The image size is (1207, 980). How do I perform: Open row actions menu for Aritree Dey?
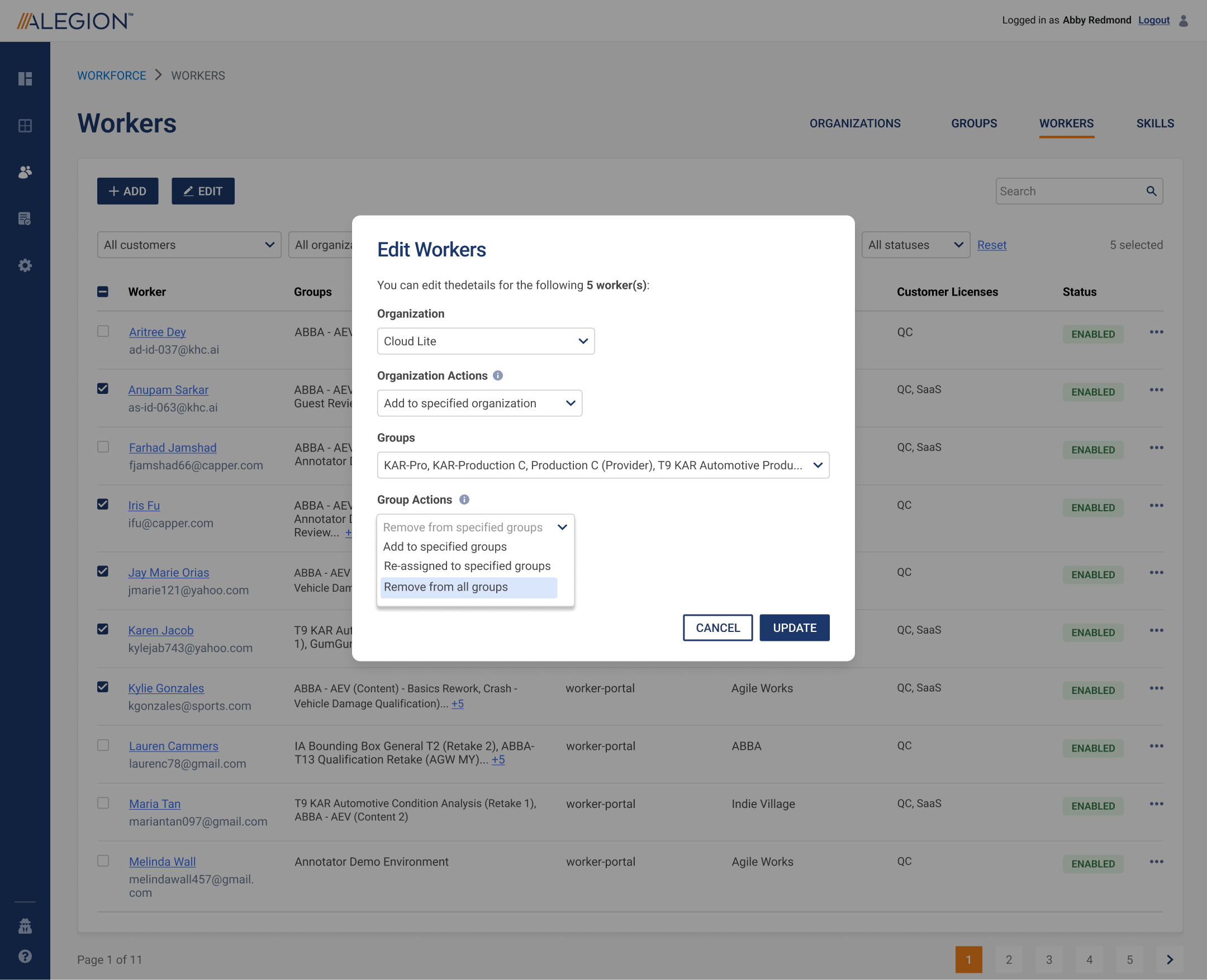(1156, 332)
